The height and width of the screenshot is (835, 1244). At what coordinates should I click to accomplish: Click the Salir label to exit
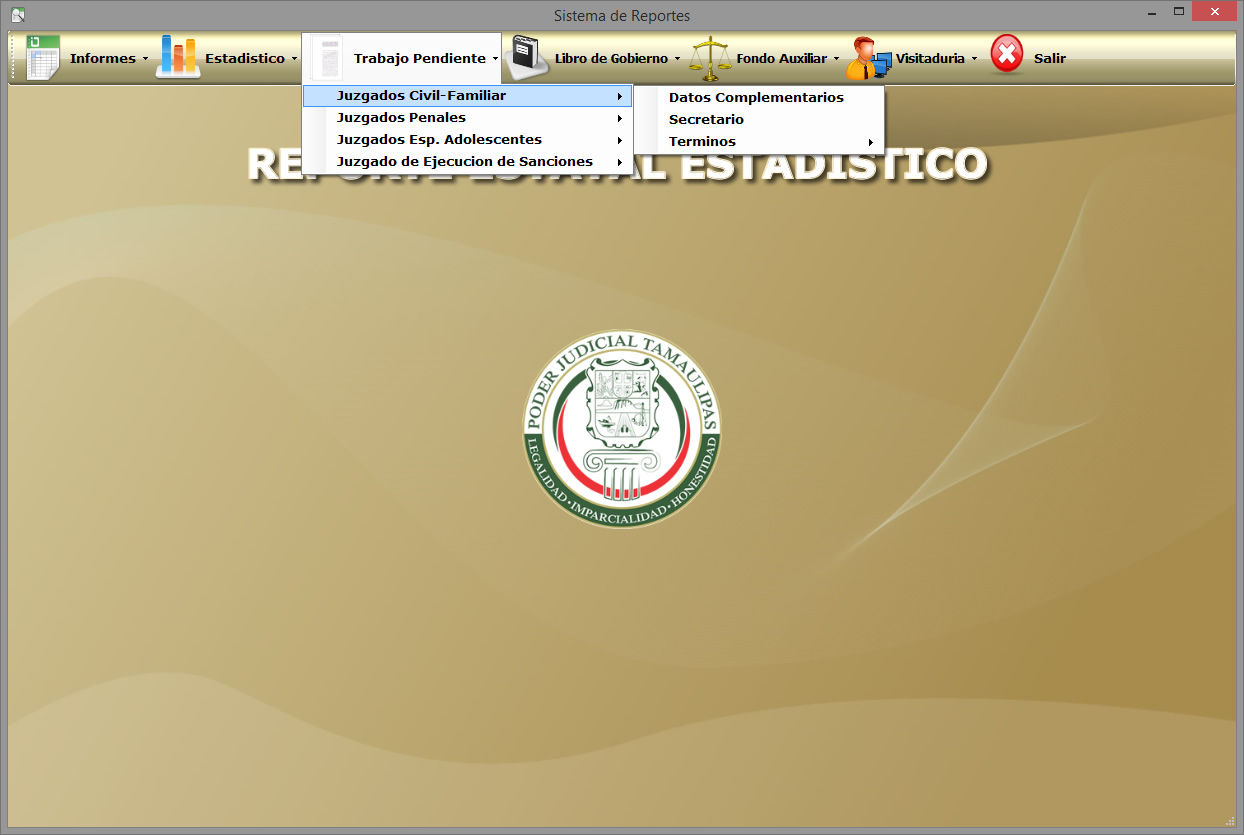click(1050, 58)
